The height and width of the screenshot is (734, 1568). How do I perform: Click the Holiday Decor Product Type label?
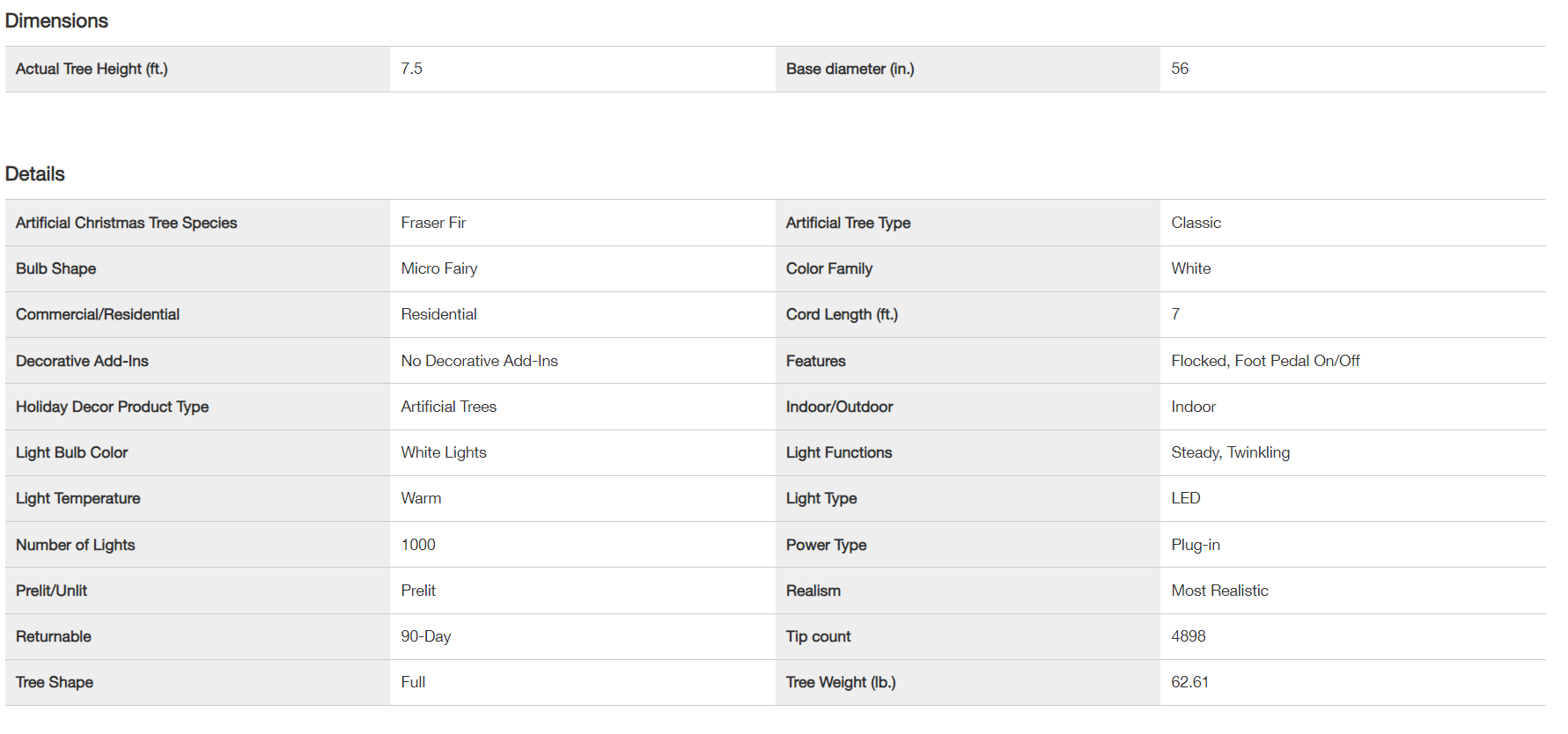point(112,407)
